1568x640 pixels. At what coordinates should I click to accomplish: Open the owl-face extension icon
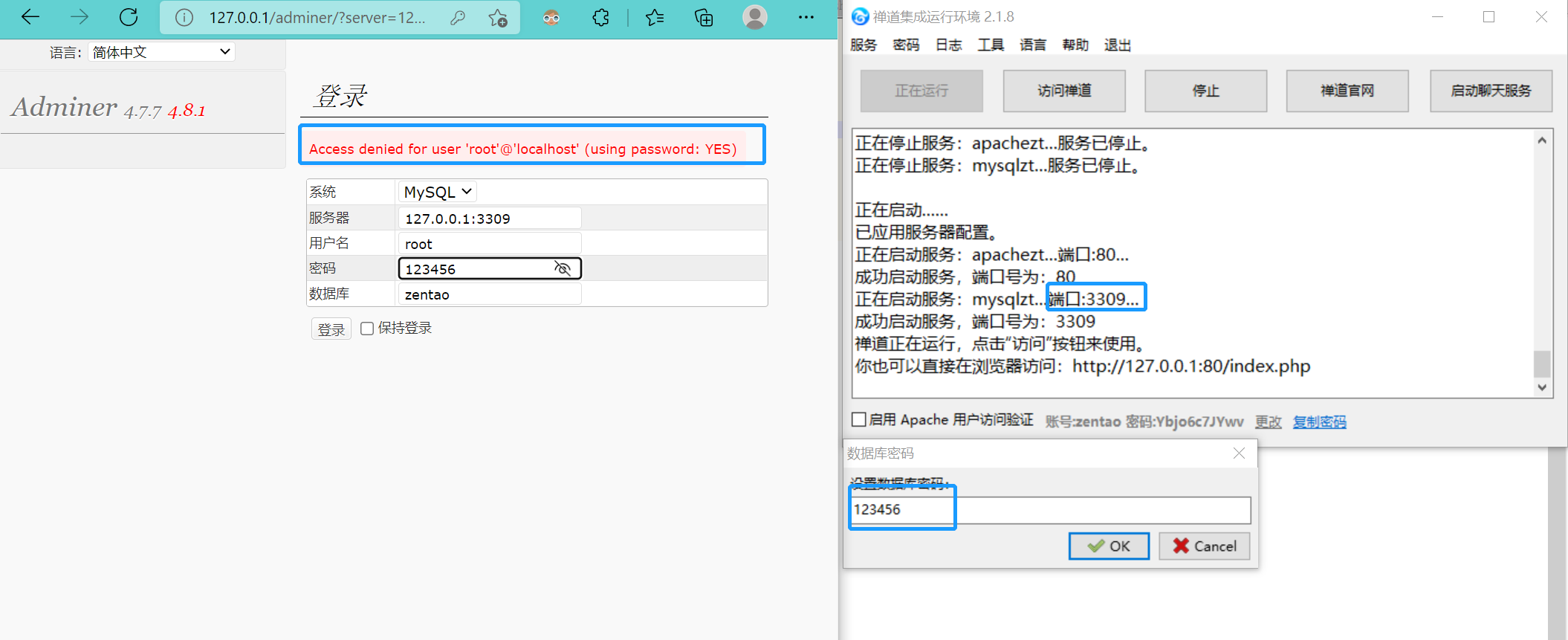(x=551, y=18)
